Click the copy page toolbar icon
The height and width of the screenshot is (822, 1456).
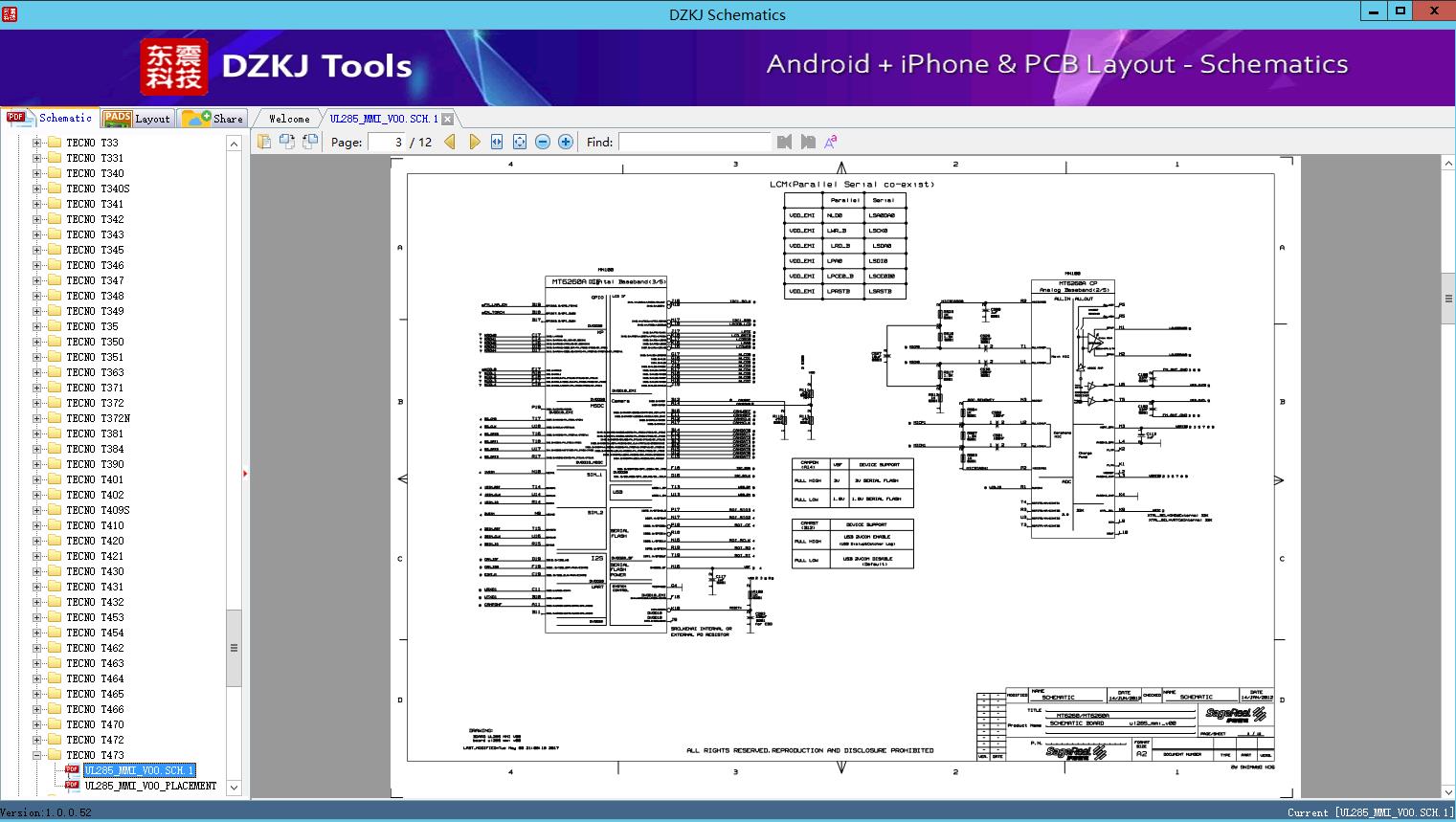tap(264, 142)
